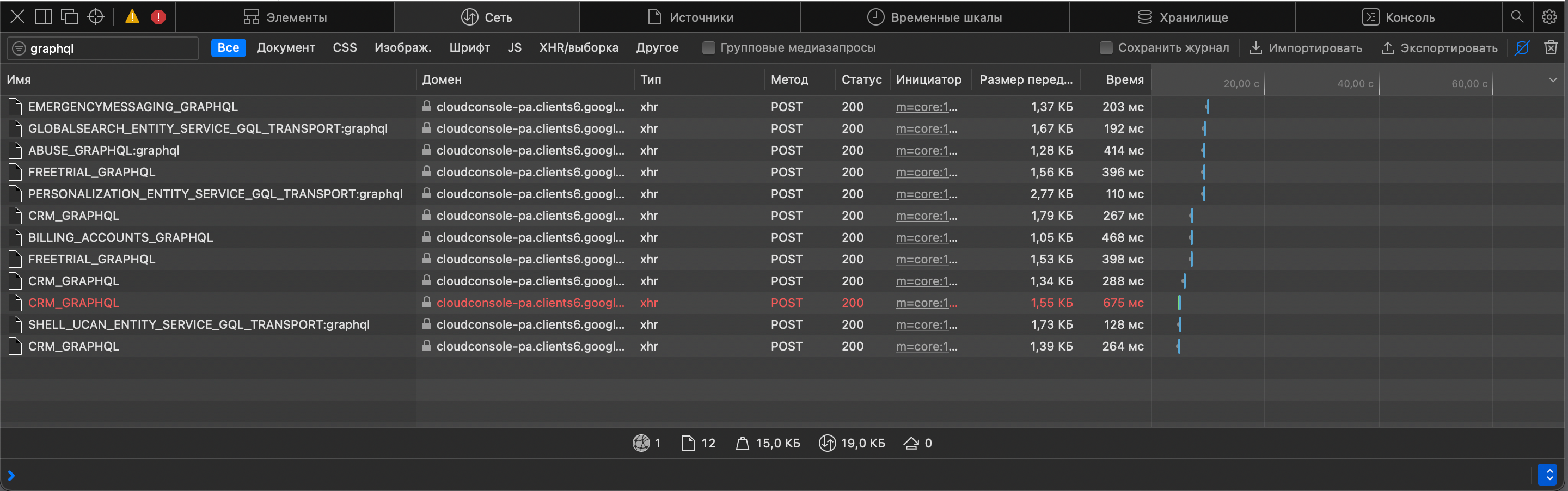This screenshot has width=1568, height=491.
Task: Enable the «Сохранить журнал» checkbox
Action: 1106,47
